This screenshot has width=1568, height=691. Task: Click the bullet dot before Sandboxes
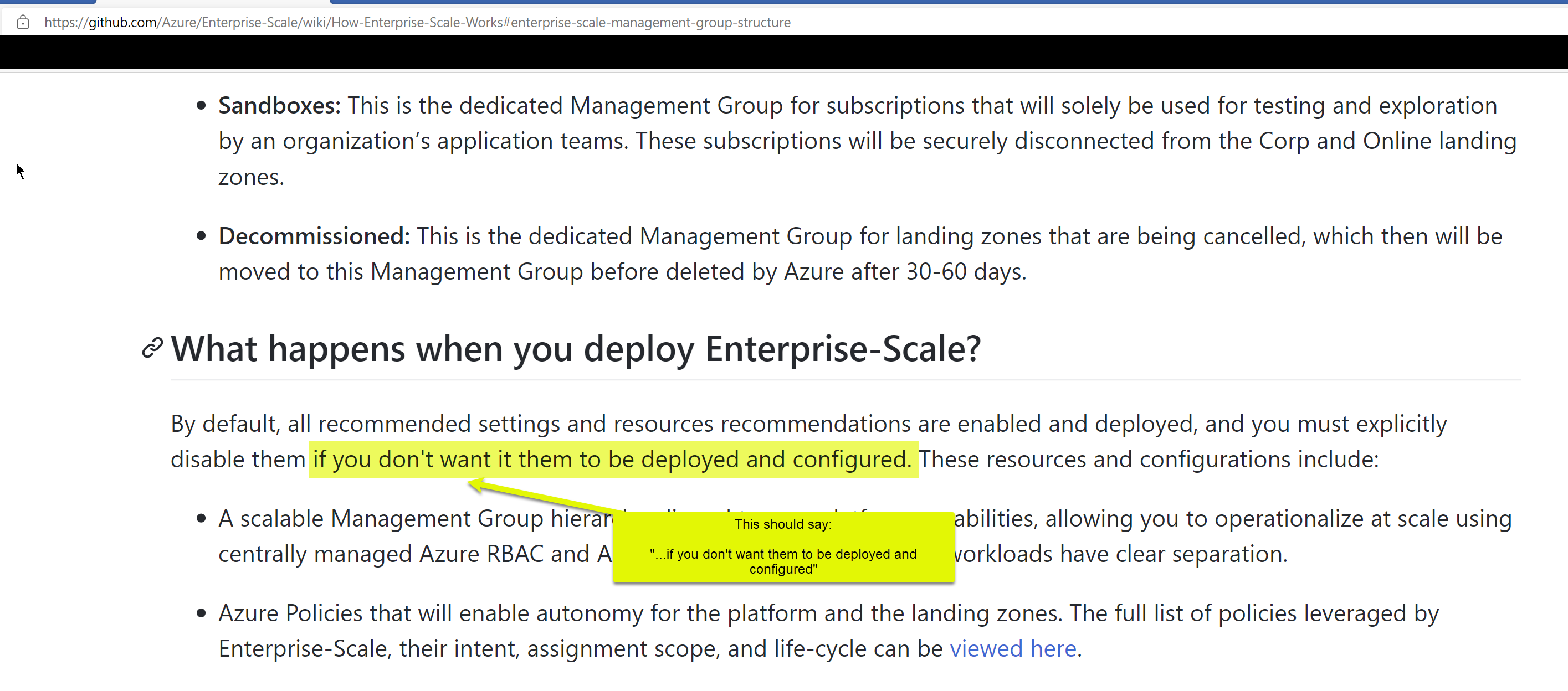click(x=202, y=106)
